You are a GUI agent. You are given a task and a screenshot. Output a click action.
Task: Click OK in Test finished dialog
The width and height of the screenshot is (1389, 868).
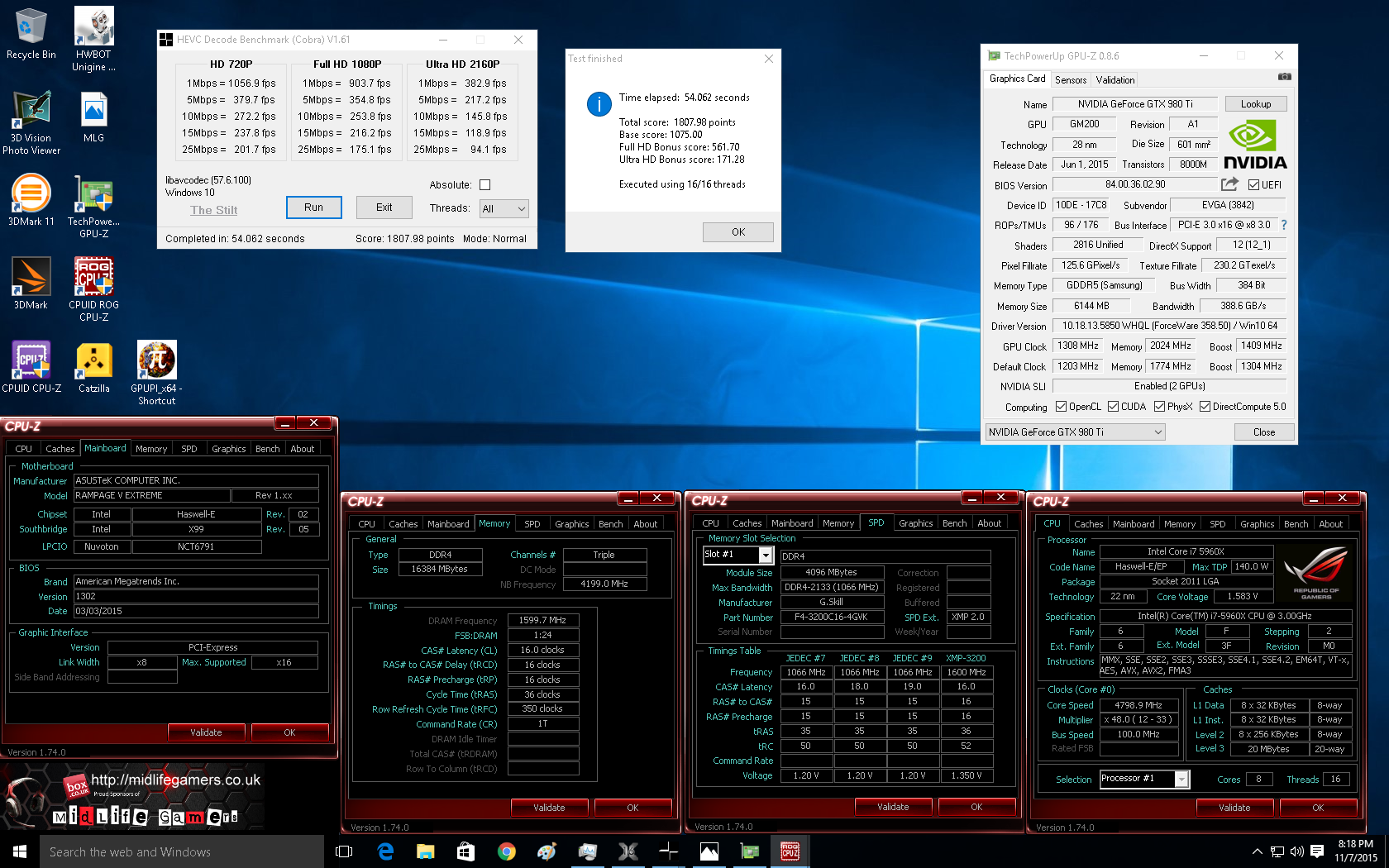738,232
